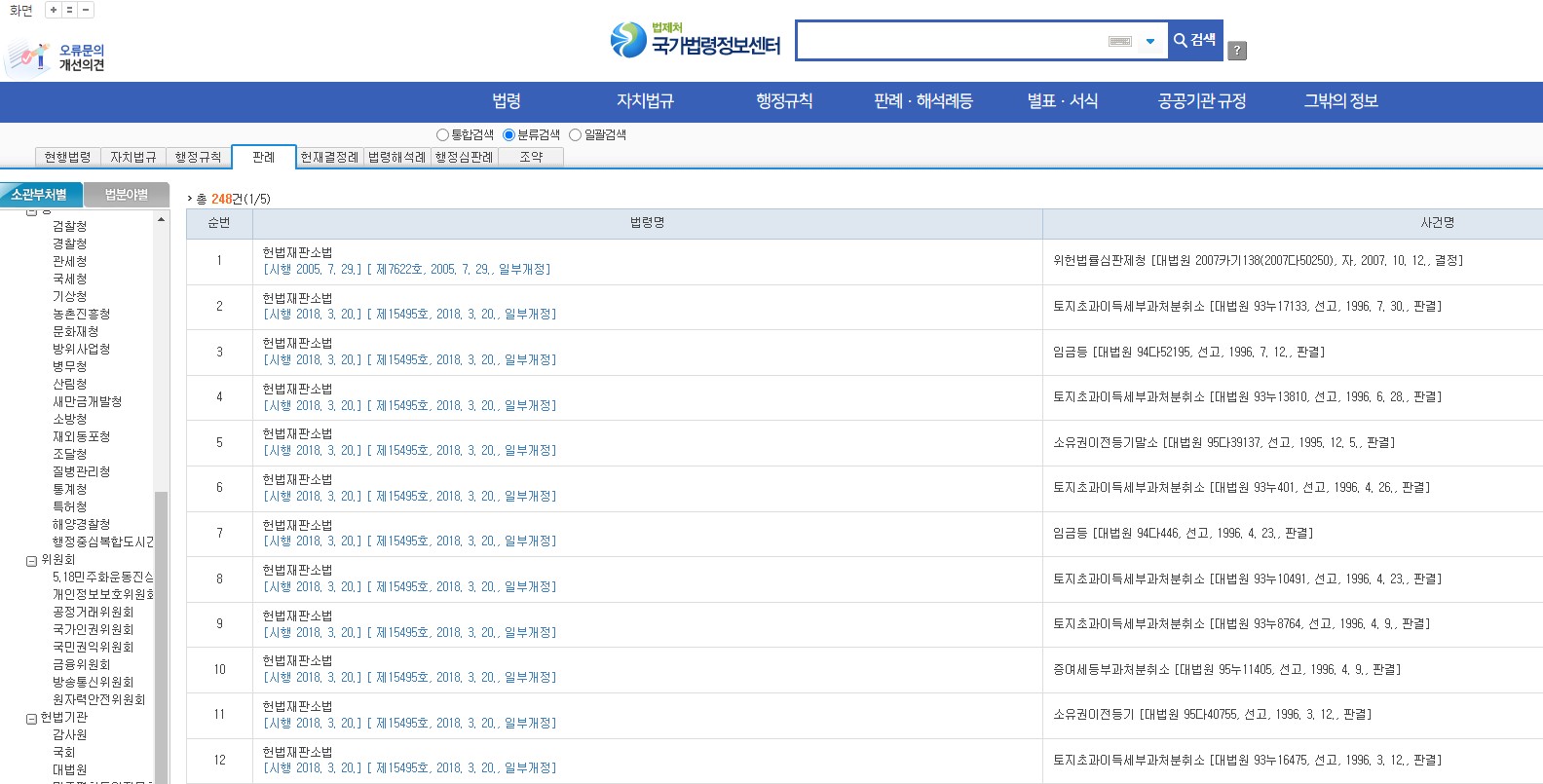1543x784 pixels.
Task: Open case 임금등 대법원 94다52195
Action: pyautogui.click(x=1188, y=352)
